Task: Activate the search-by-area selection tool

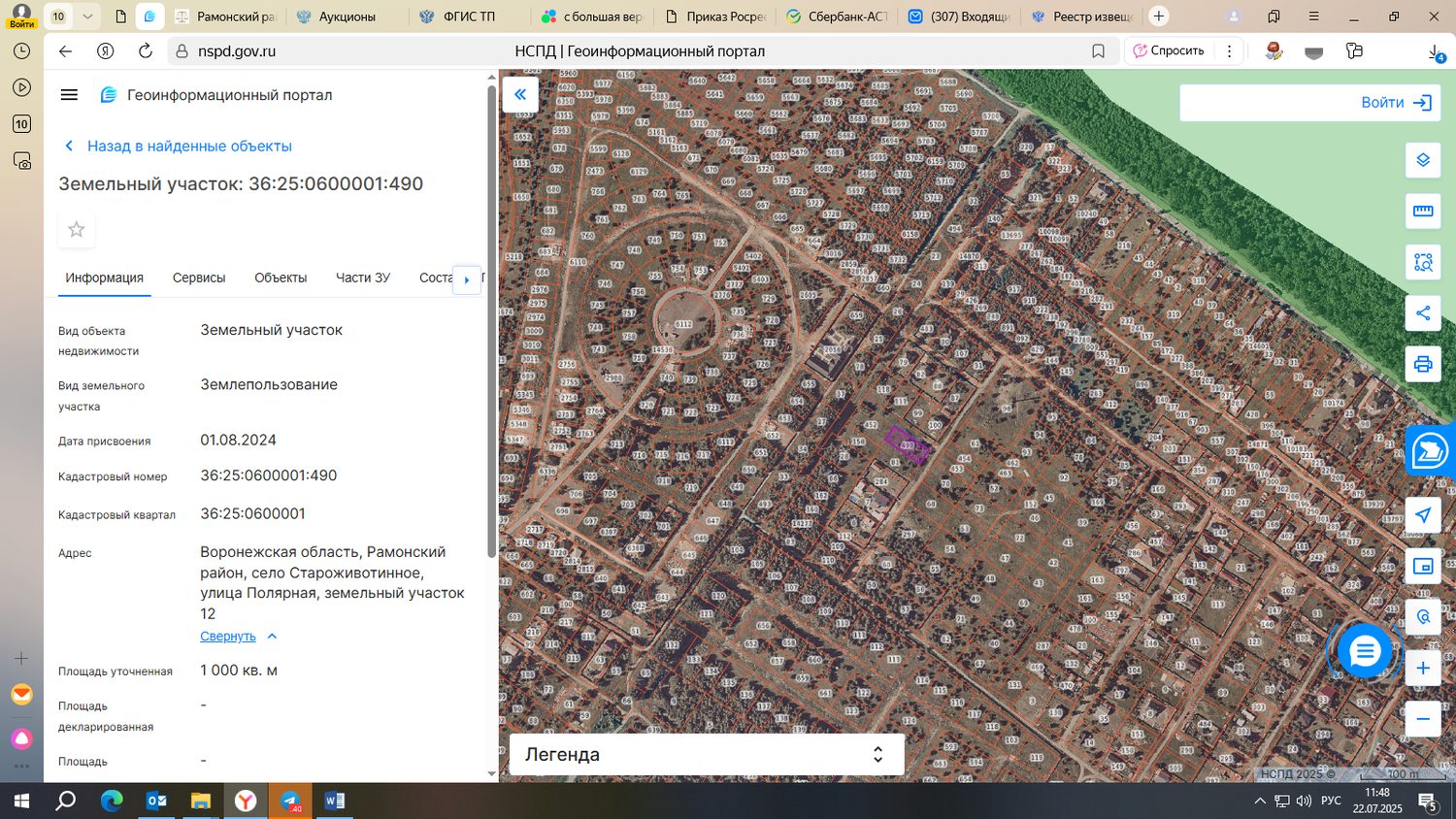Action: coord(1423,262)
